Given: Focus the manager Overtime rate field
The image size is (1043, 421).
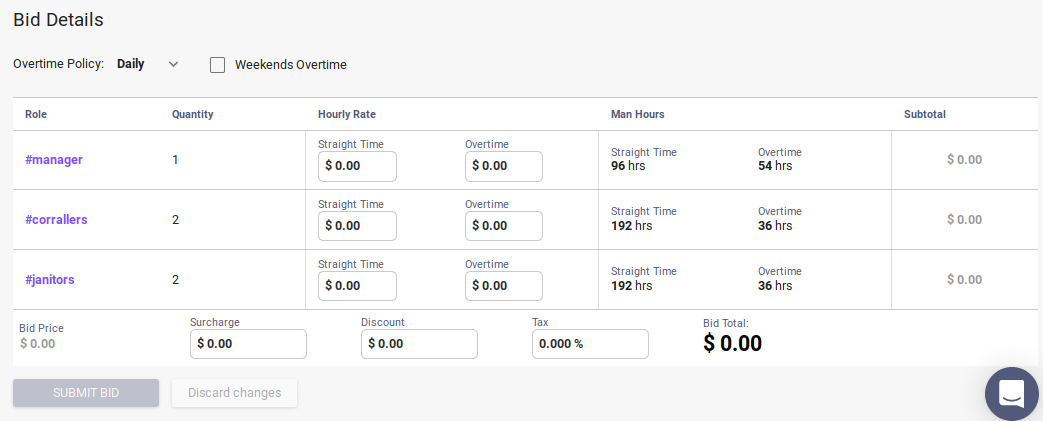Looking at the screenshot, I should [504, 166].
